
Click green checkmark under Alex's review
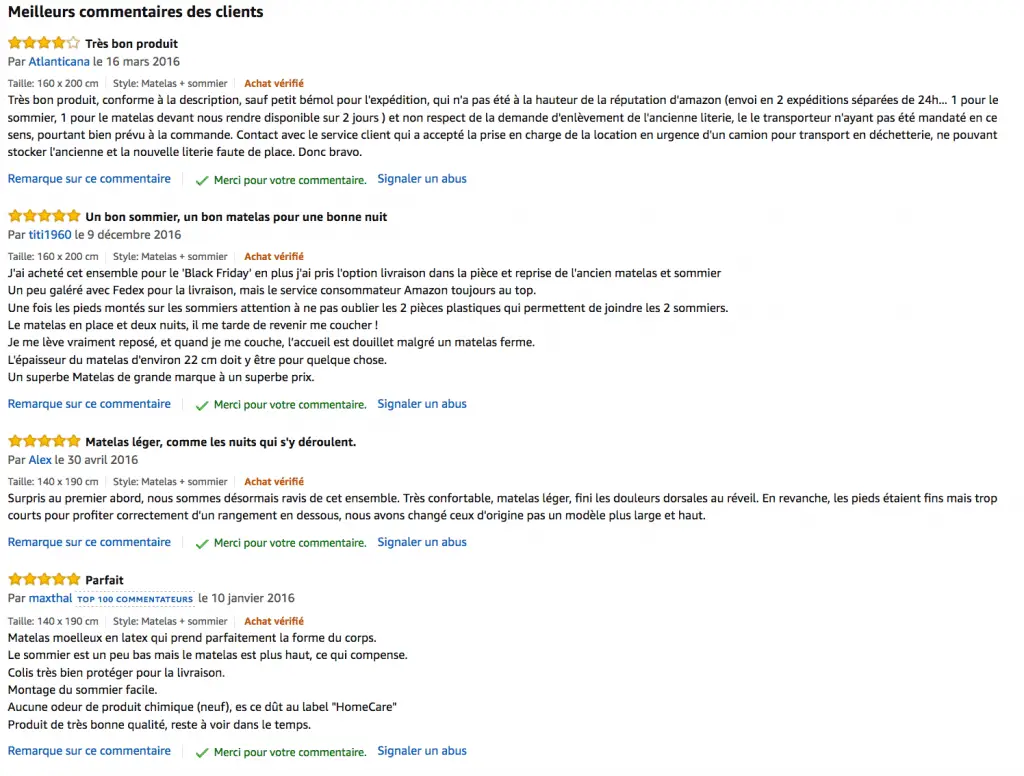(x=202, y=543)
